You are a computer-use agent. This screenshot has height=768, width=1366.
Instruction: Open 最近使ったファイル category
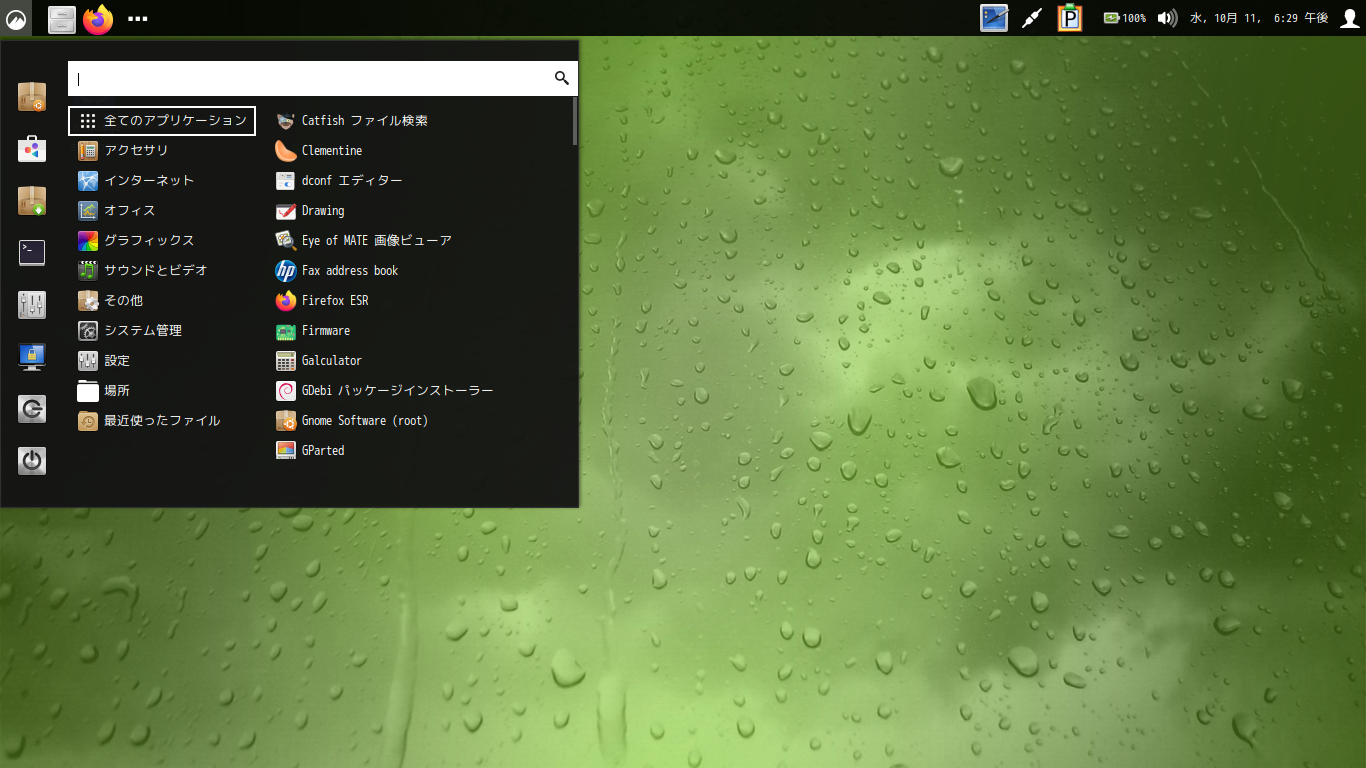coord(162,420)
